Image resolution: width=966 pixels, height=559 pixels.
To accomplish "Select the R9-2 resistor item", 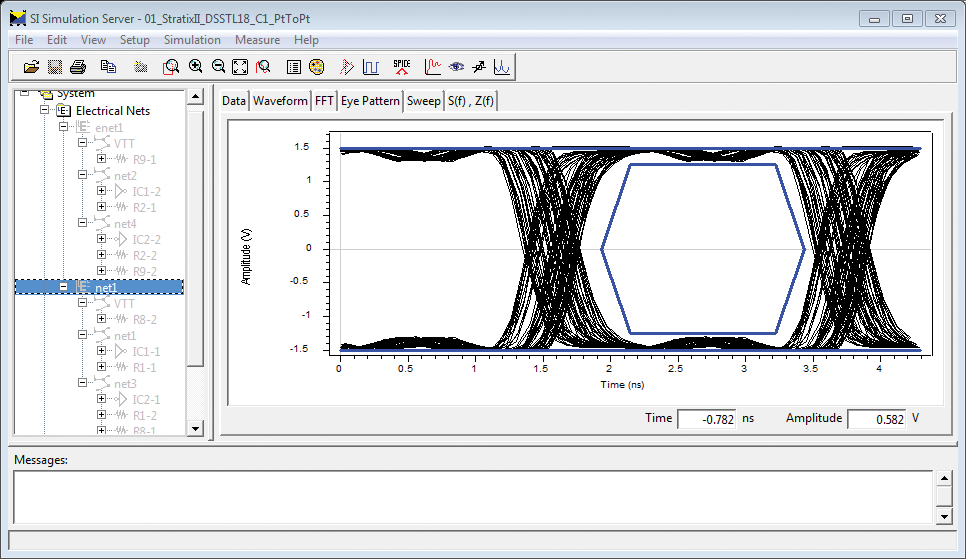I will (144, 272).
